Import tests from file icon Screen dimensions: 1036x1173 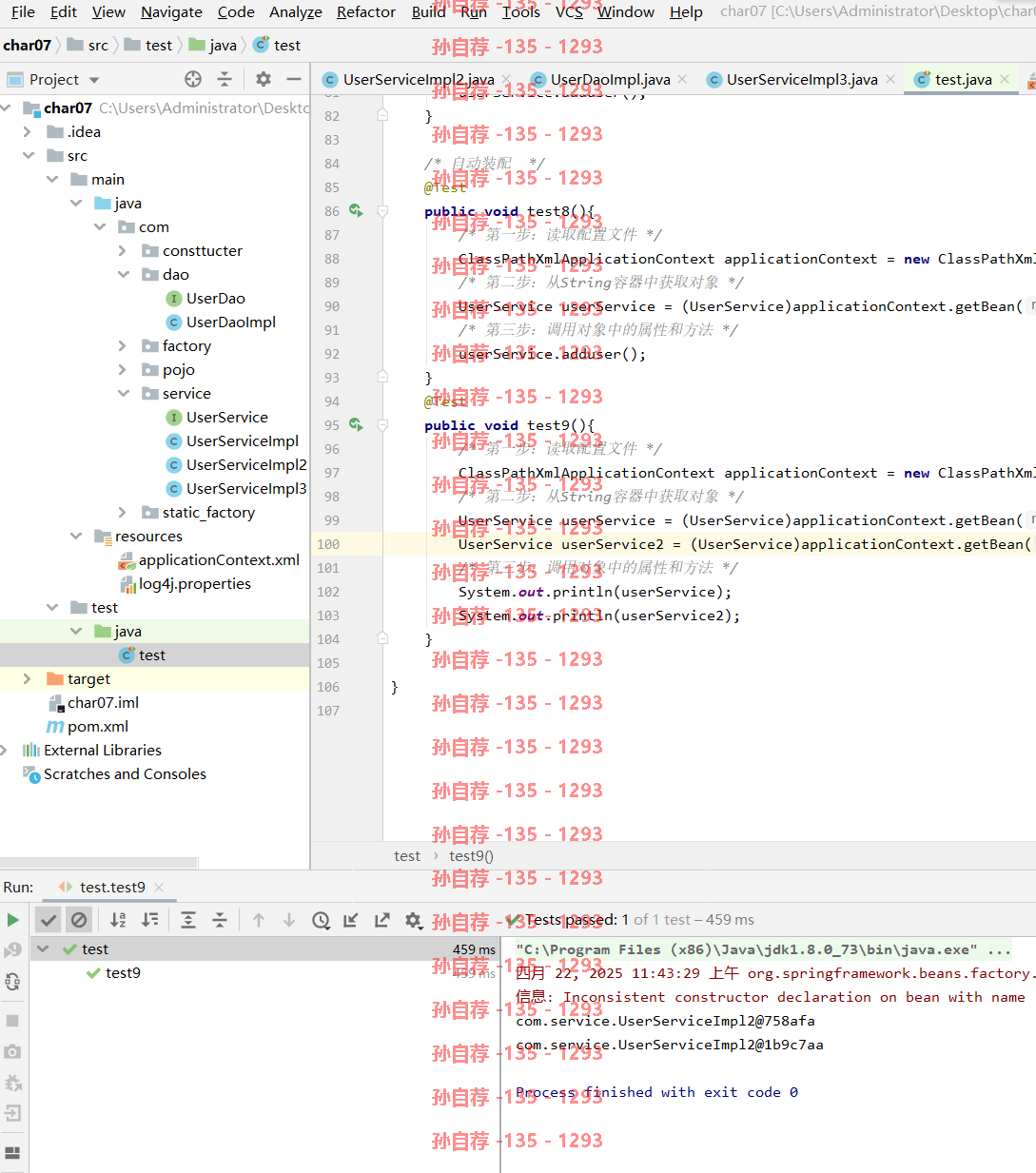coord(351,920)
